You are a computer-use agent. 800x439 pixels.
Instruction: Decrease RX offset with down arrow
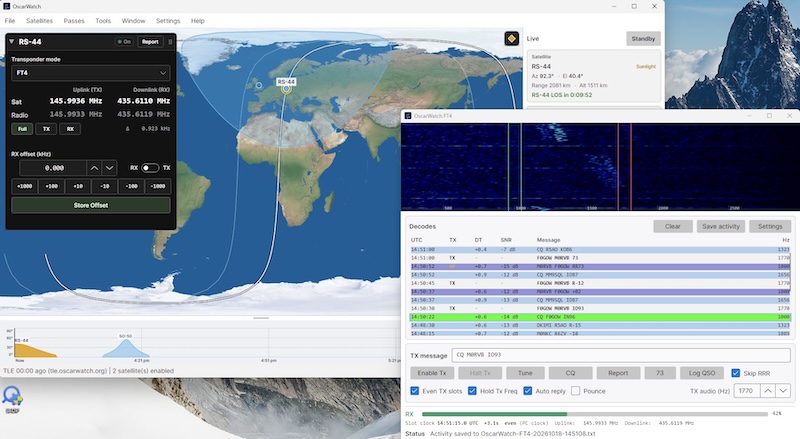(109, 168)
